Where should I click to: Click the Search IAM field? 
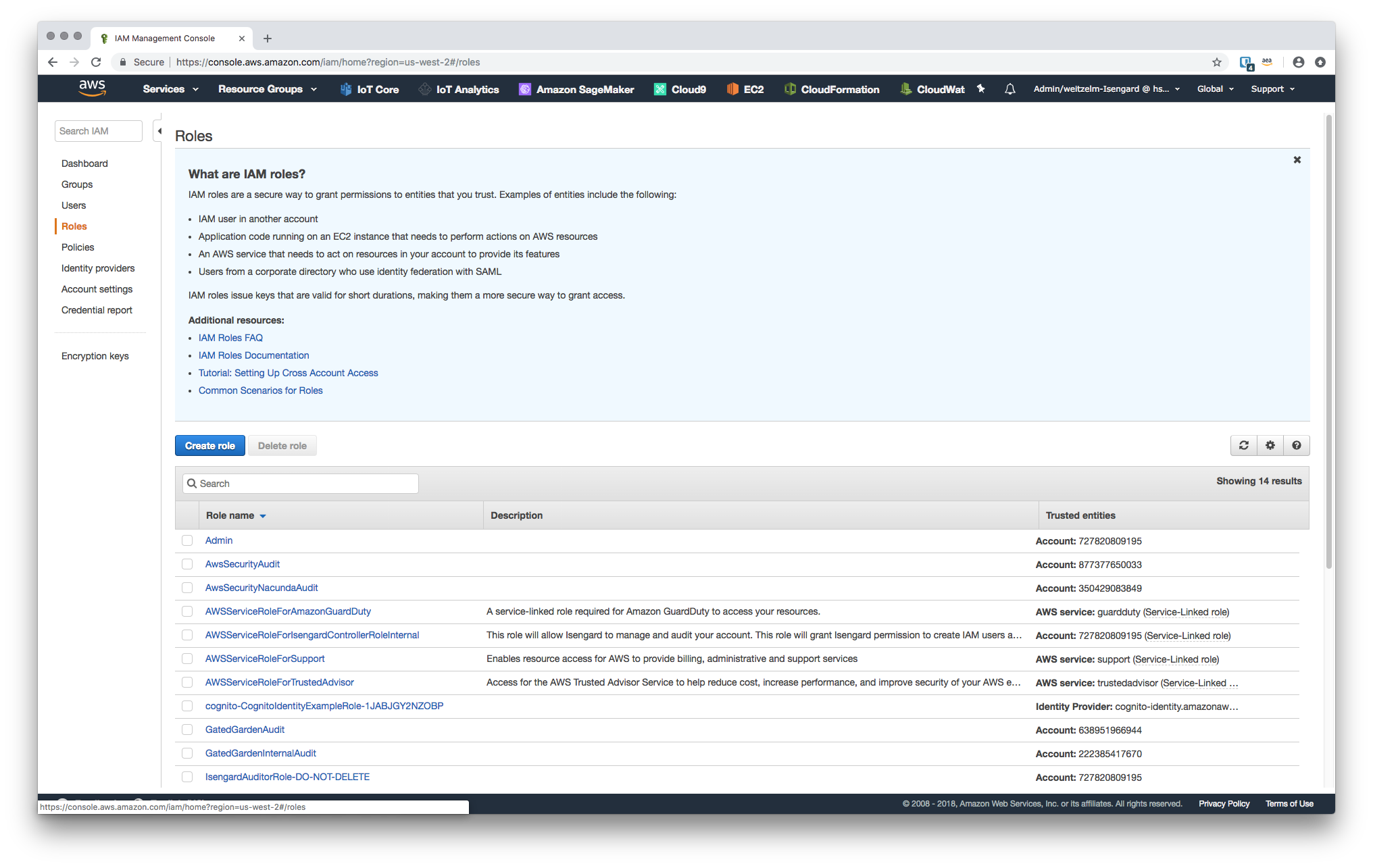pos(99,131)
